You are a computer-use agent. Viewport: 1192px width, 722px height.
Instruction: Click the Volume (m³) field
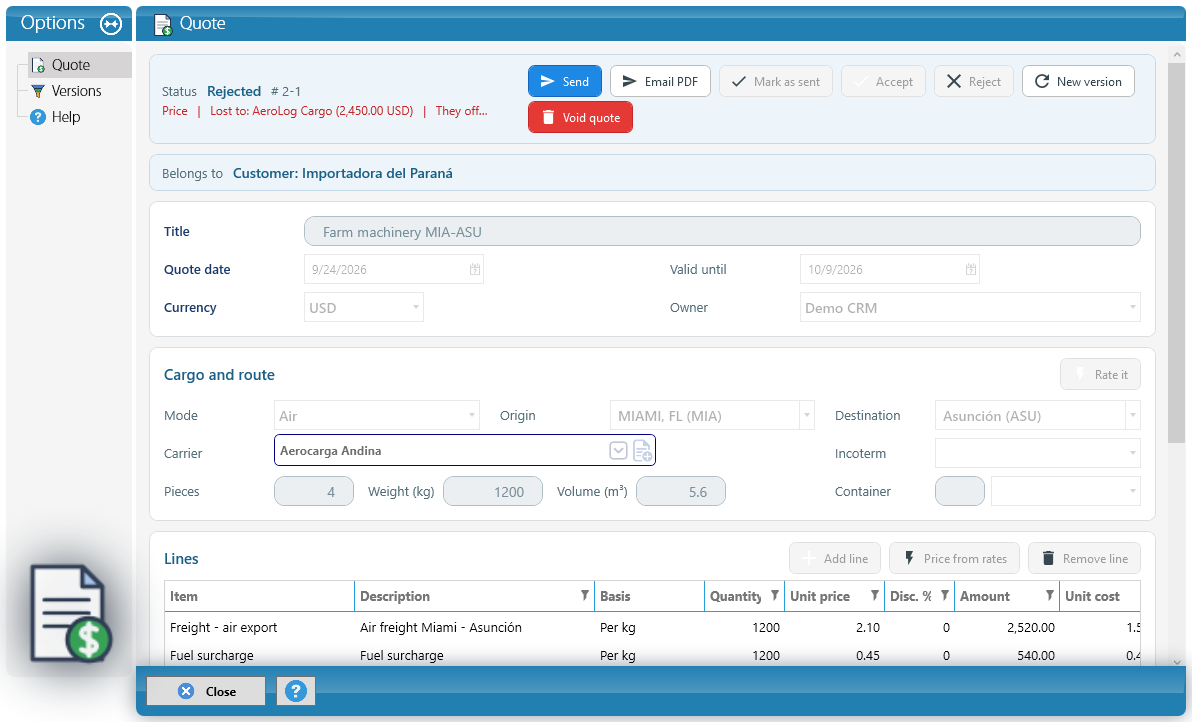point(680,491)
